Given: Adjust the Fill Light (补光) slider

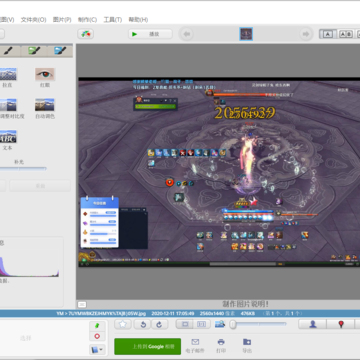Looking at the screenshot, I should tap(23, 169).
